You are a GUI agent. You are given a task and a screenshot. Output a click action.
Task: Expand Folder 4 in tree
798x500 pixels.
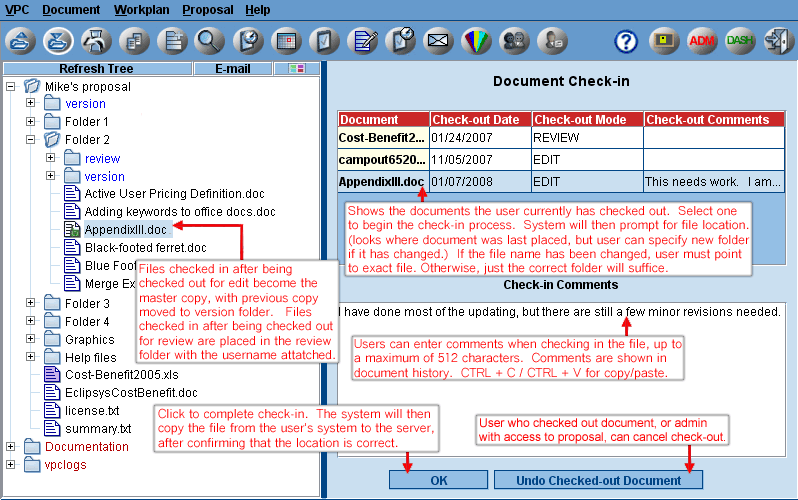pos(31,321)
